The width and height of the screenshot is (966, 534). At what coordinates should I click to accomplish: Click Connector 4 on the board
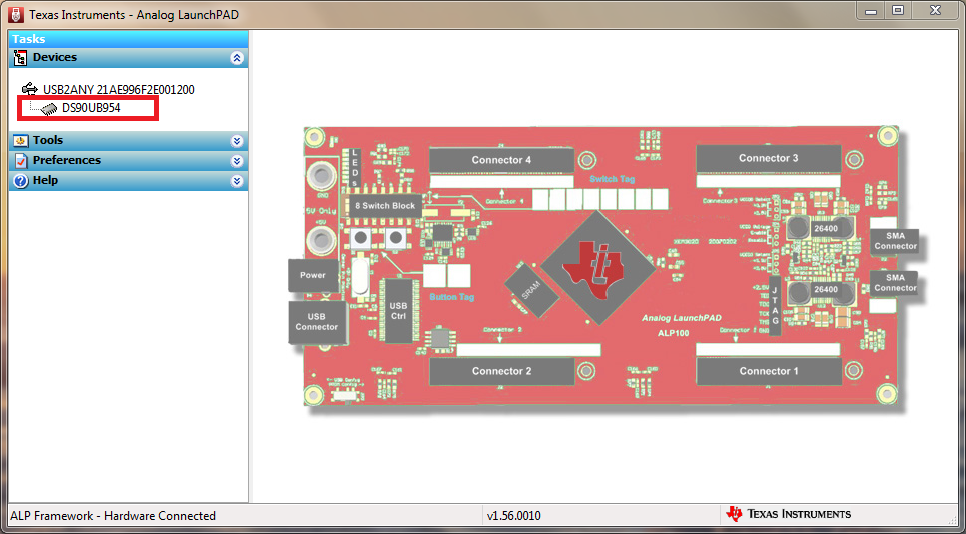501,160
